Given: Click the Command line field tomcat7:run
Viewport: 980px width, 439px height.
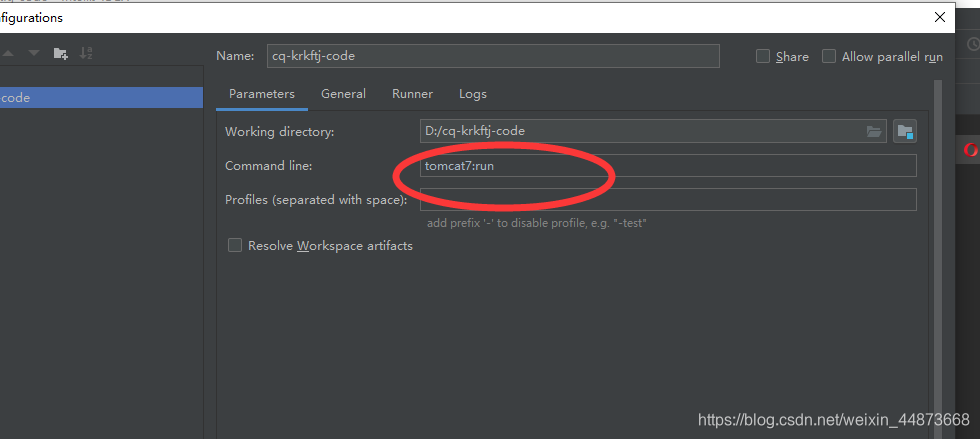Looking at the screenshot, I should (x=668, y=166).
